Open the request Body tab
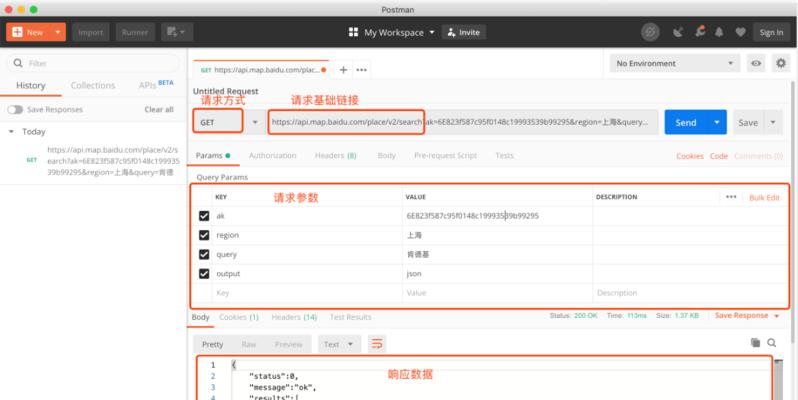This screenshot has width=798, height=400. pyautogui.click(x=386, y=155)
